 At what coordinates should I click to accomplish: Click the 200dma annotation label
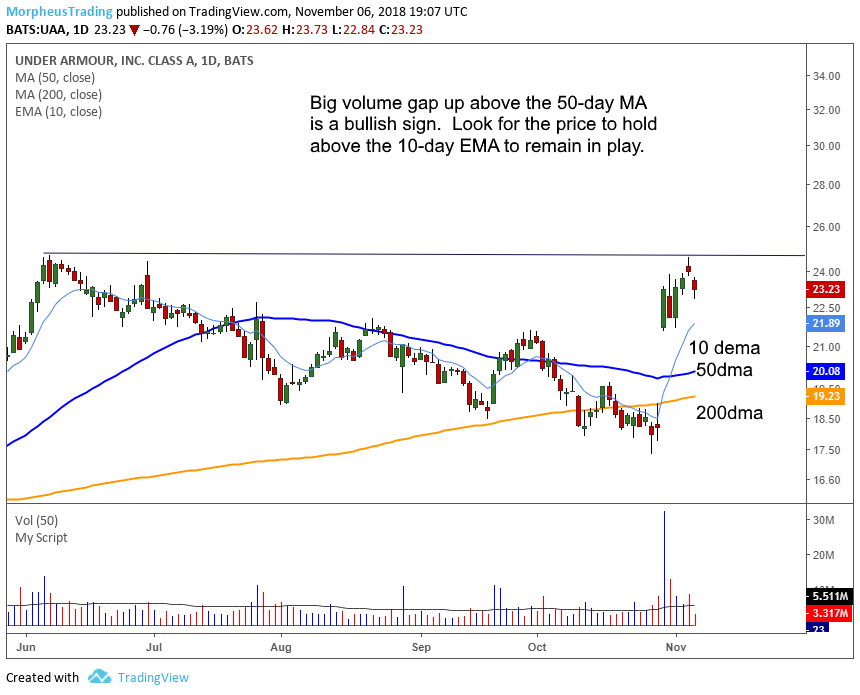pos(729,413)
